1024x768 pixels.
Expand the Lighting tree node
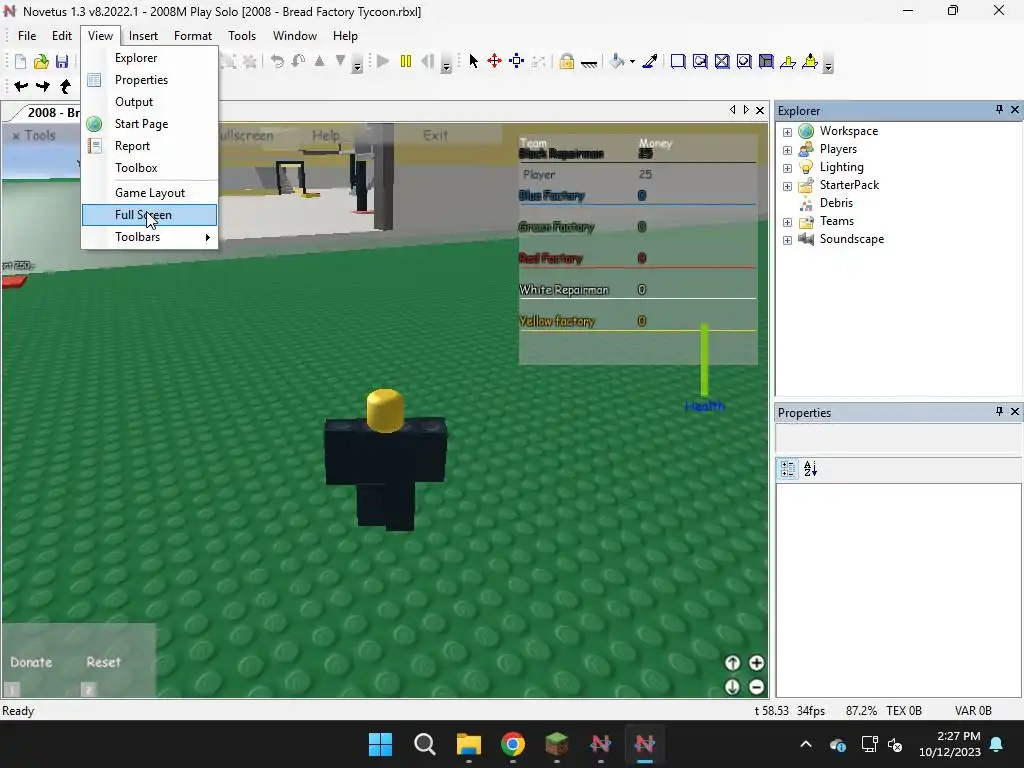coord(788,168)
